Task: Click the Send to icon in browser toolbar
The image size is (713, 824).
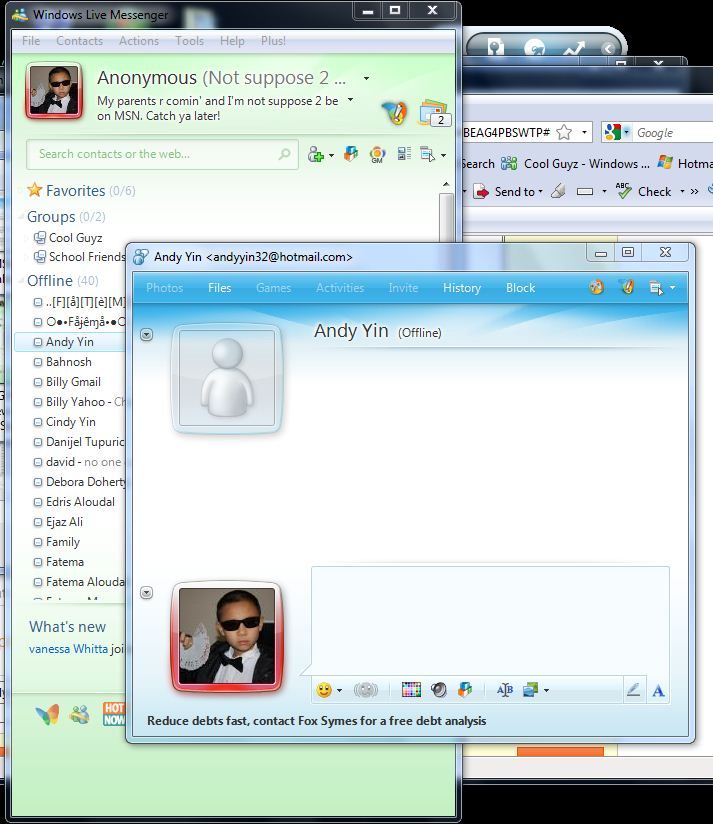Action: (481, 191)
